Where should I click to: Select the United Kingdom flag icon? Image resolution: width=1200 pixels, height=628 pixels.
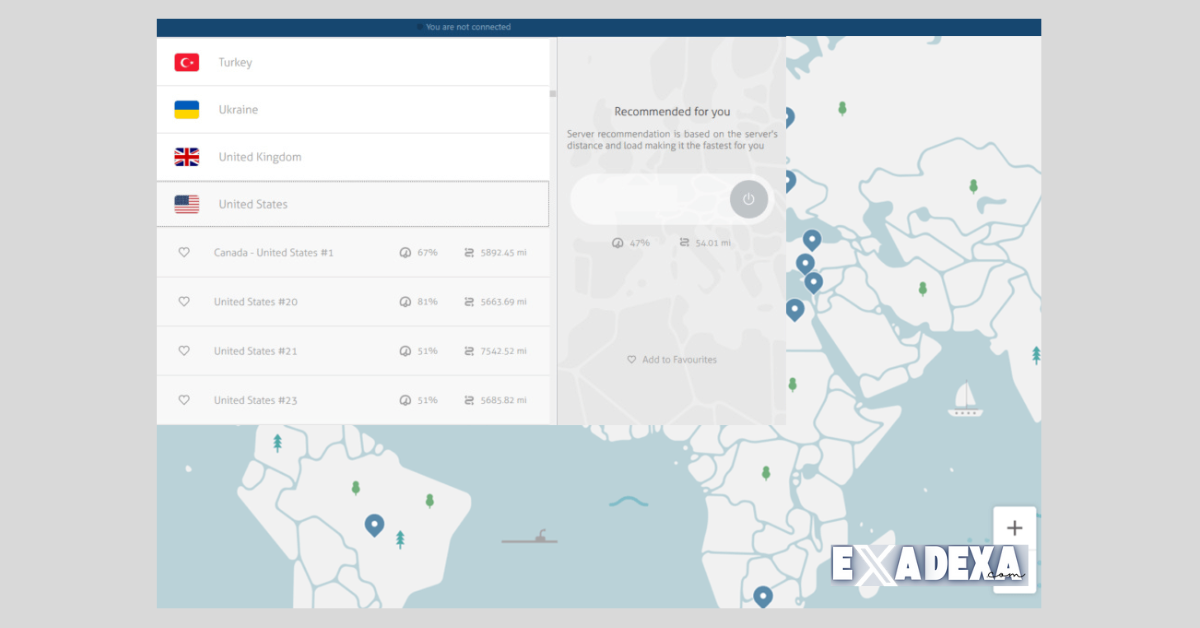pos(185,156)
